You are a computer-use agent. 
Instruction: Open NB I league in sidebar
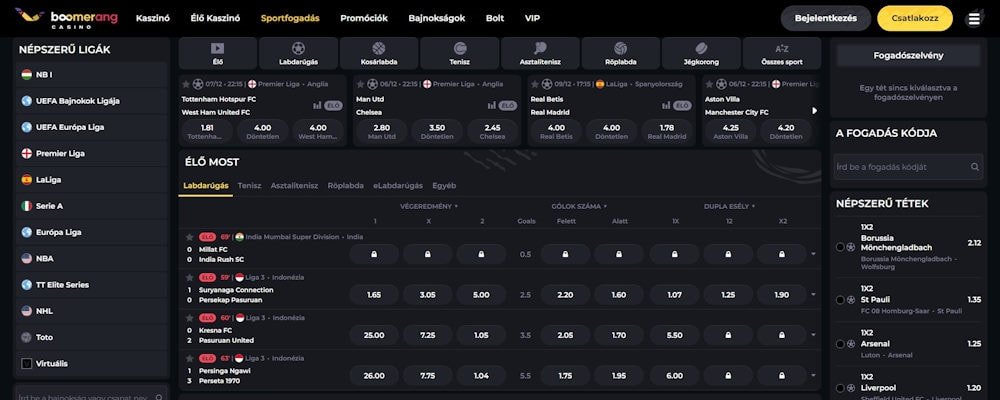coord(92,75)
